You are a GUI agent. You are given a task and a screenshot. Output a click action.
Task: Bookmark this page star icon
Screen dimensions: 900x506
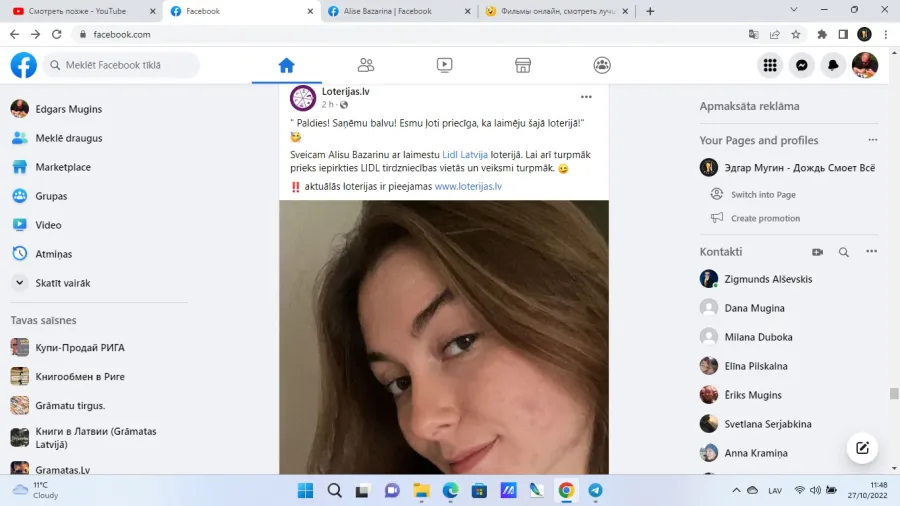pyautogui.click(x=796, y=34)
